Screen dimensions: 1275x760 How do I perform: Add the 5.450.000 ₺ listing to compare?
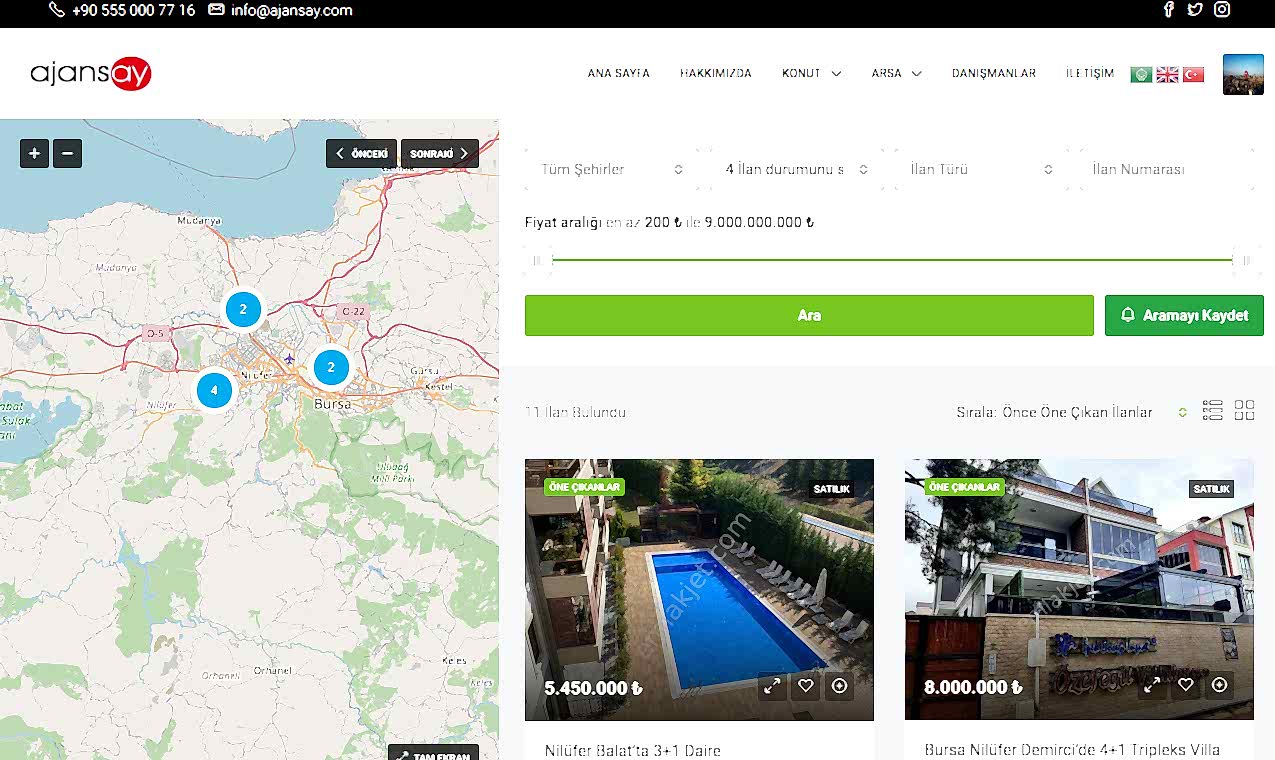[839, 686]
